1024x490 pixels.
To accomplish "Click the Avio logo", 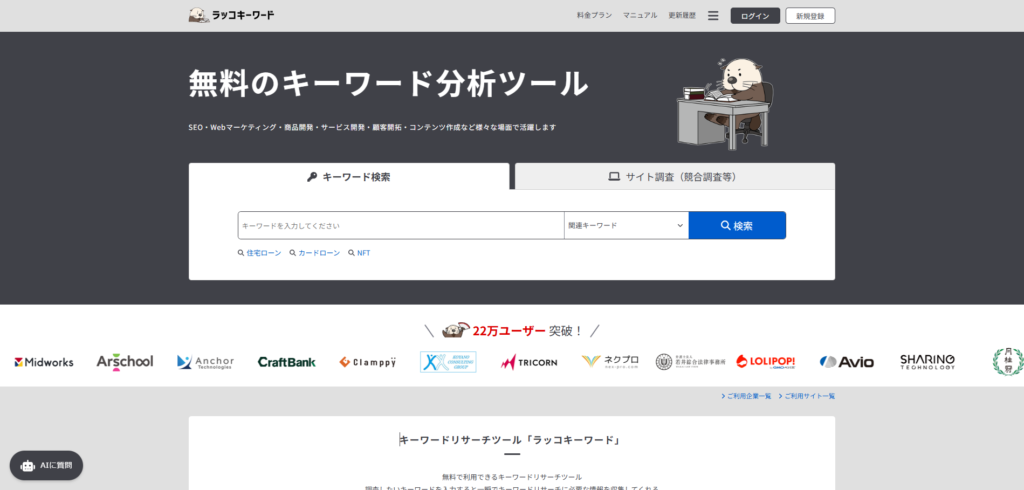I will (846, 362).
